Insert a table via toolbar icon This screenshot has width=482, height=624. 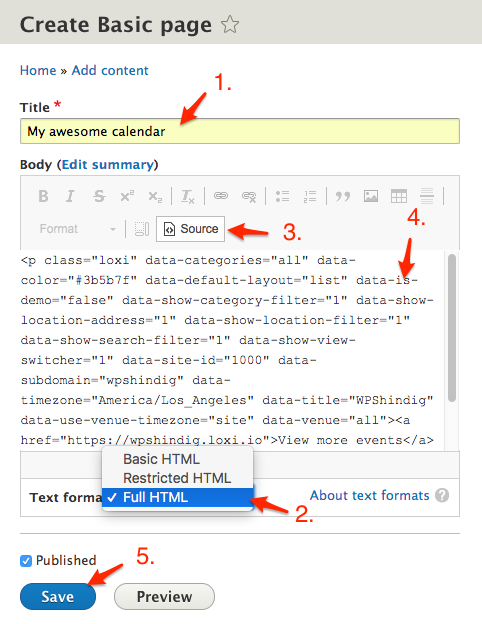(x=398, y=196)
